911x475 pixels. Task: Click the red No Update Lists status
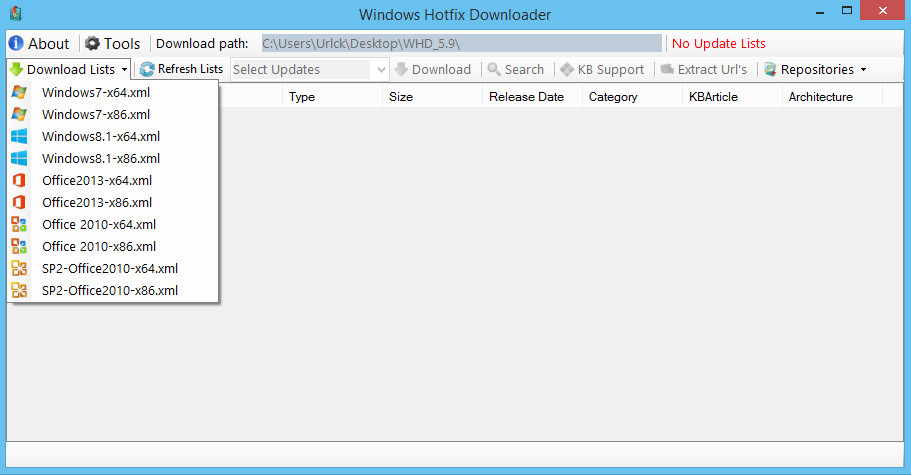point(719,44)
